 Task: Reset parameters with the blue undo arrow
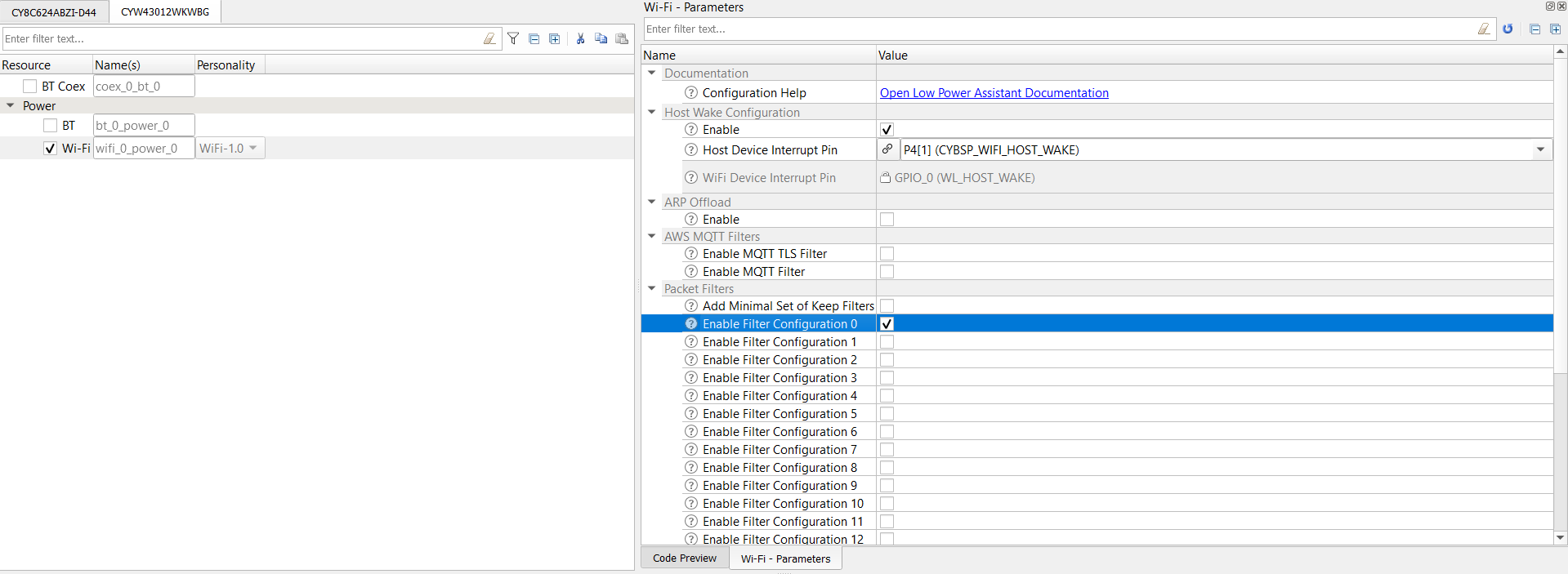pyautogui.click(x=1508, y=29)
